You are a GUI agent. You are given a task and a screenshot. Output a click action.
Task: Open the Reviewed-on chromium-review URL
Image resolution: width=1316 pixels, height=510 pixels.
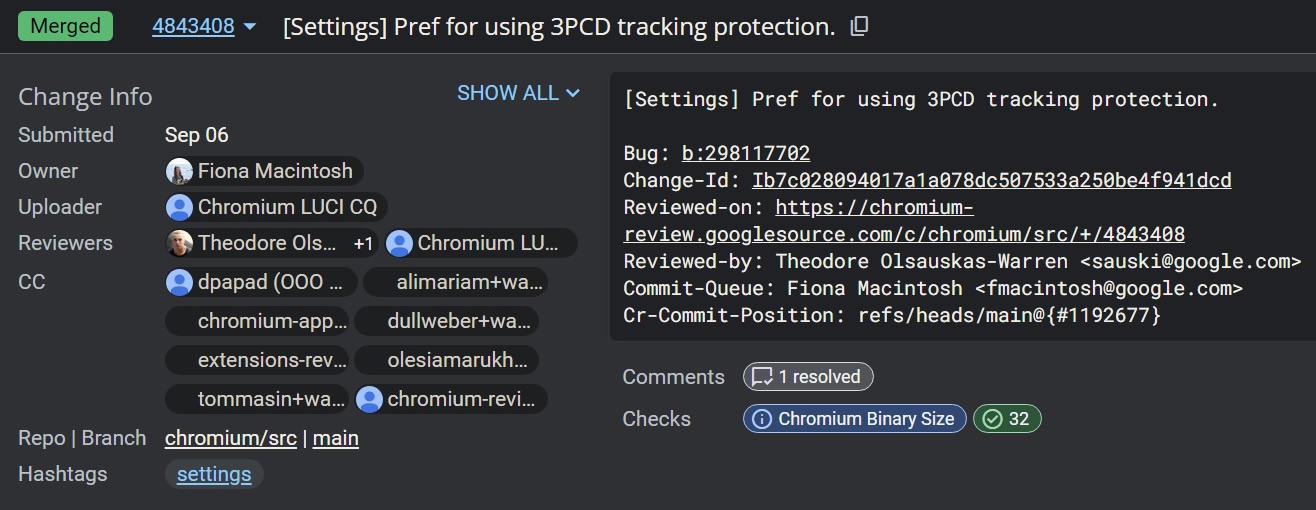click(x=903, y=234)
